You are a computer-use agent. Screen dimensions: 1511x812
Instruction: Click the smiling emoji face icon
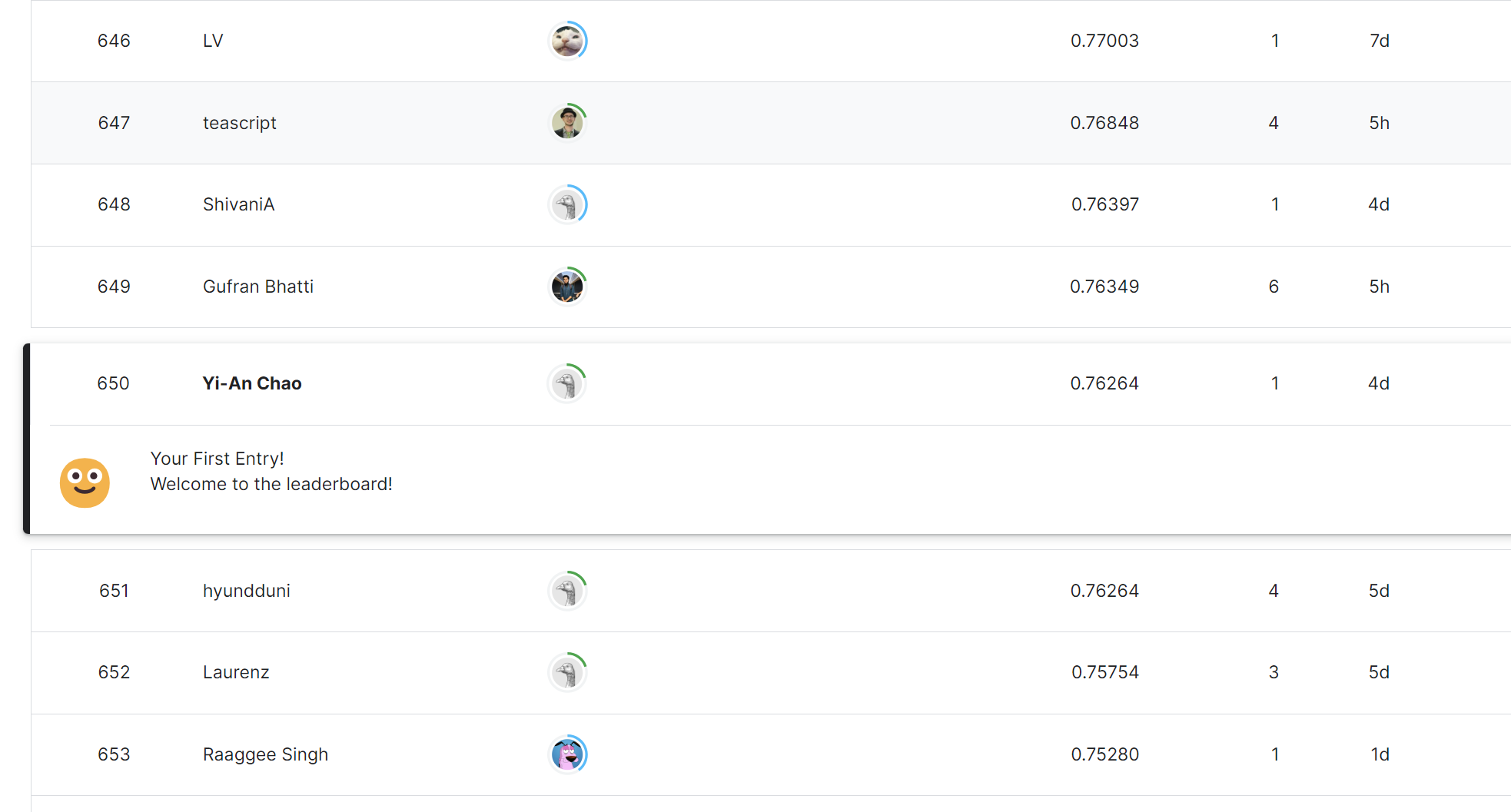pyautogui.click(x=85, y=482)
